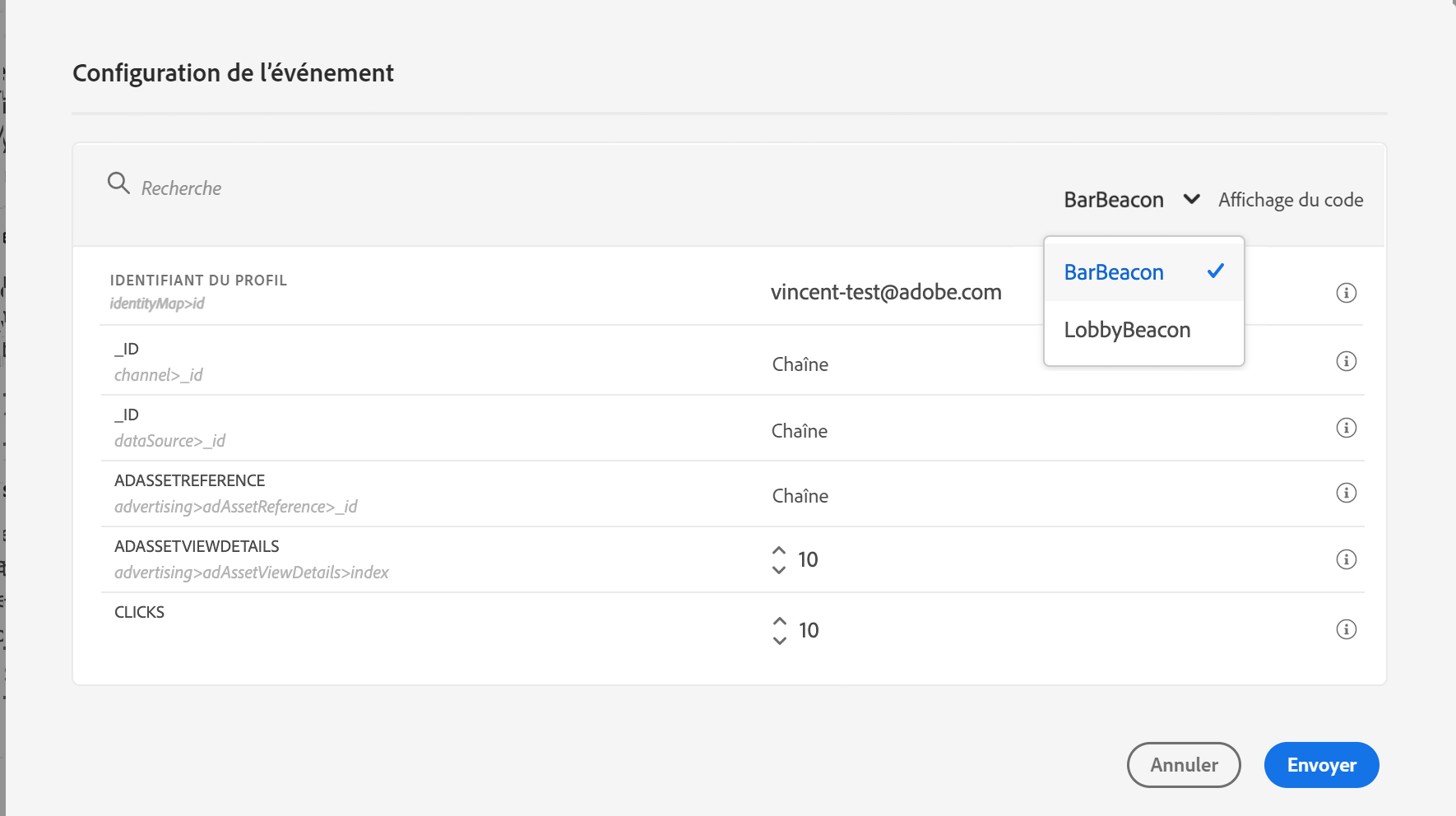Click info icon for dataSource>_id row
This screenshot has height=816, width=1456.
coord(1346,428)
